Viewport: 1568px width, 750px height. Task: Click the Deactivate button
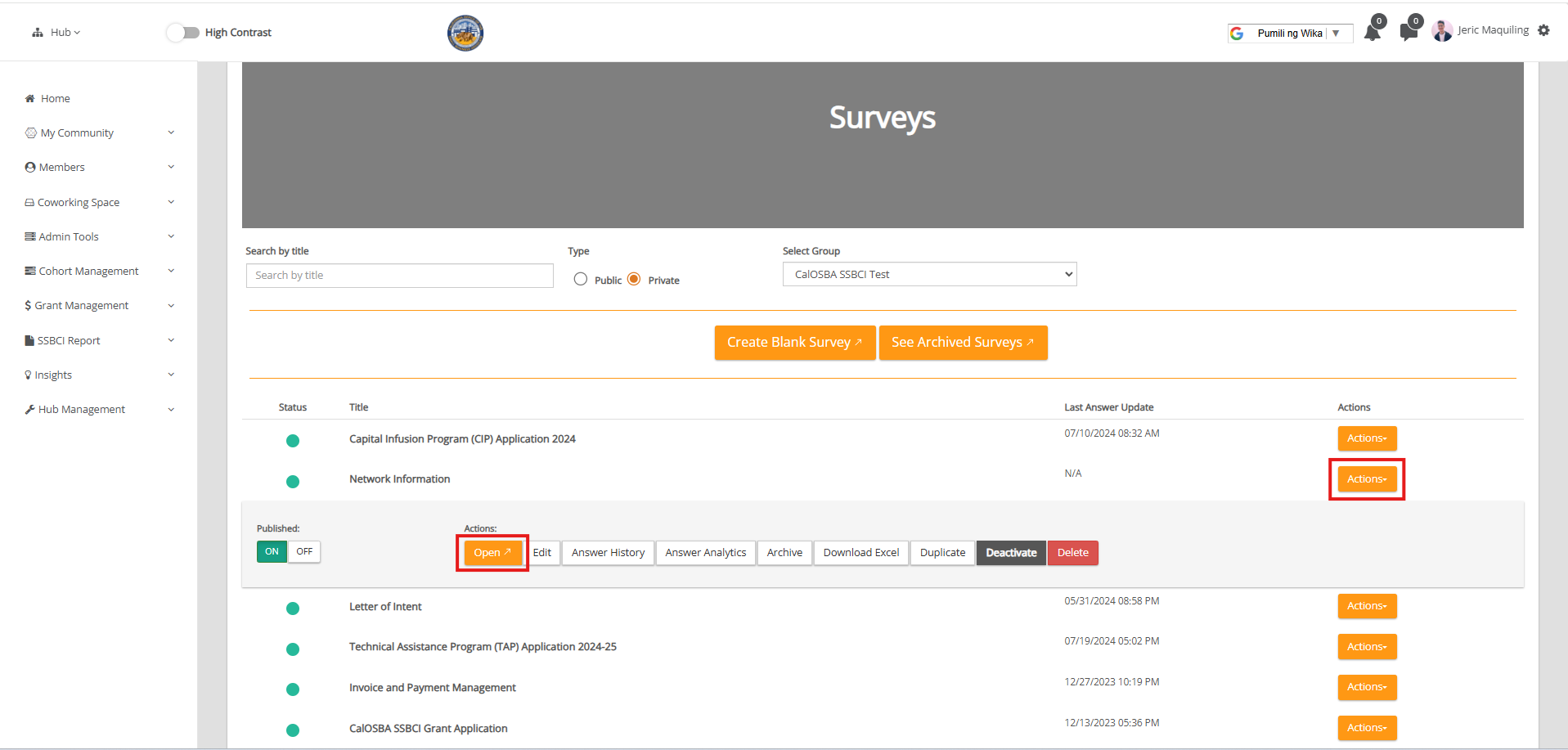click(x=1011, y=553)
